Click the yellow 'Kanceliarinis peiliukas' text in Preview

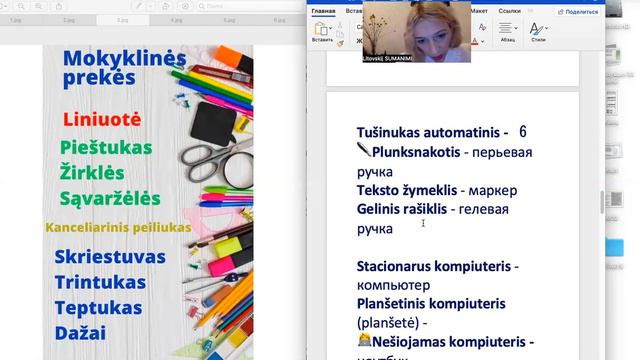[x=118, y=227]
